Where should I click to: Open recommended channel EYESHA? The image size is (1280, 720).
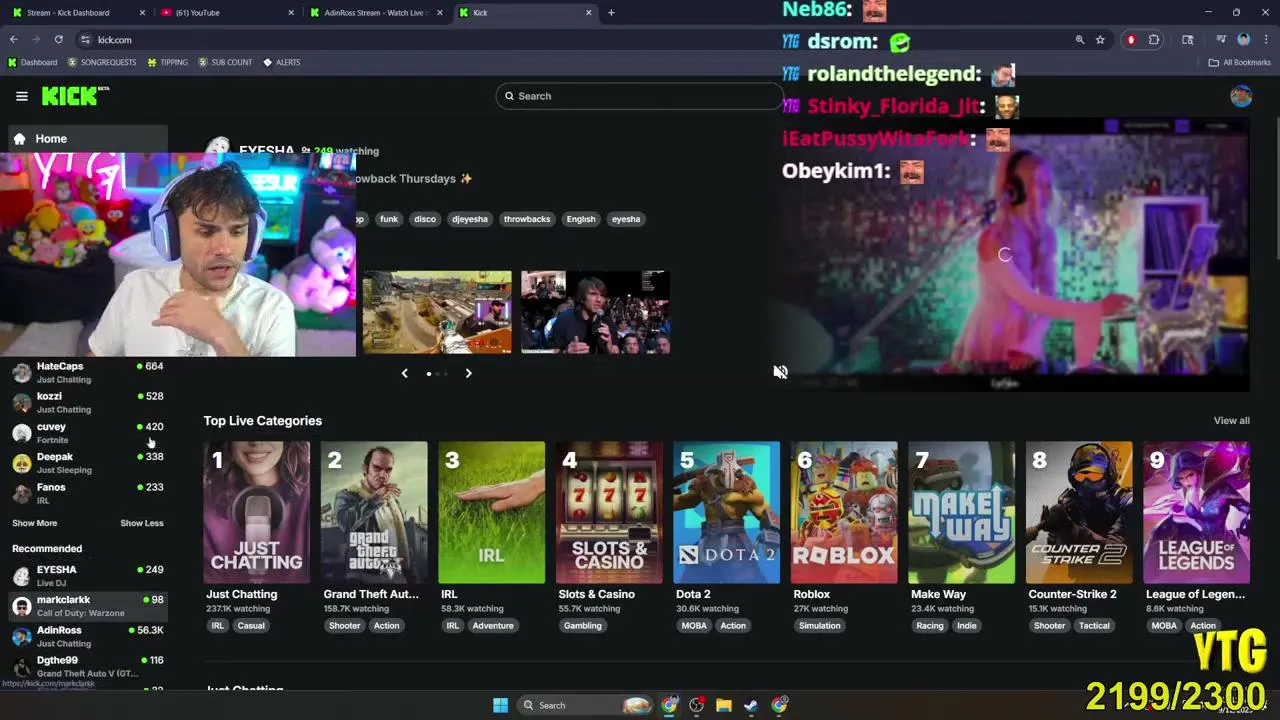pos(87,575)
